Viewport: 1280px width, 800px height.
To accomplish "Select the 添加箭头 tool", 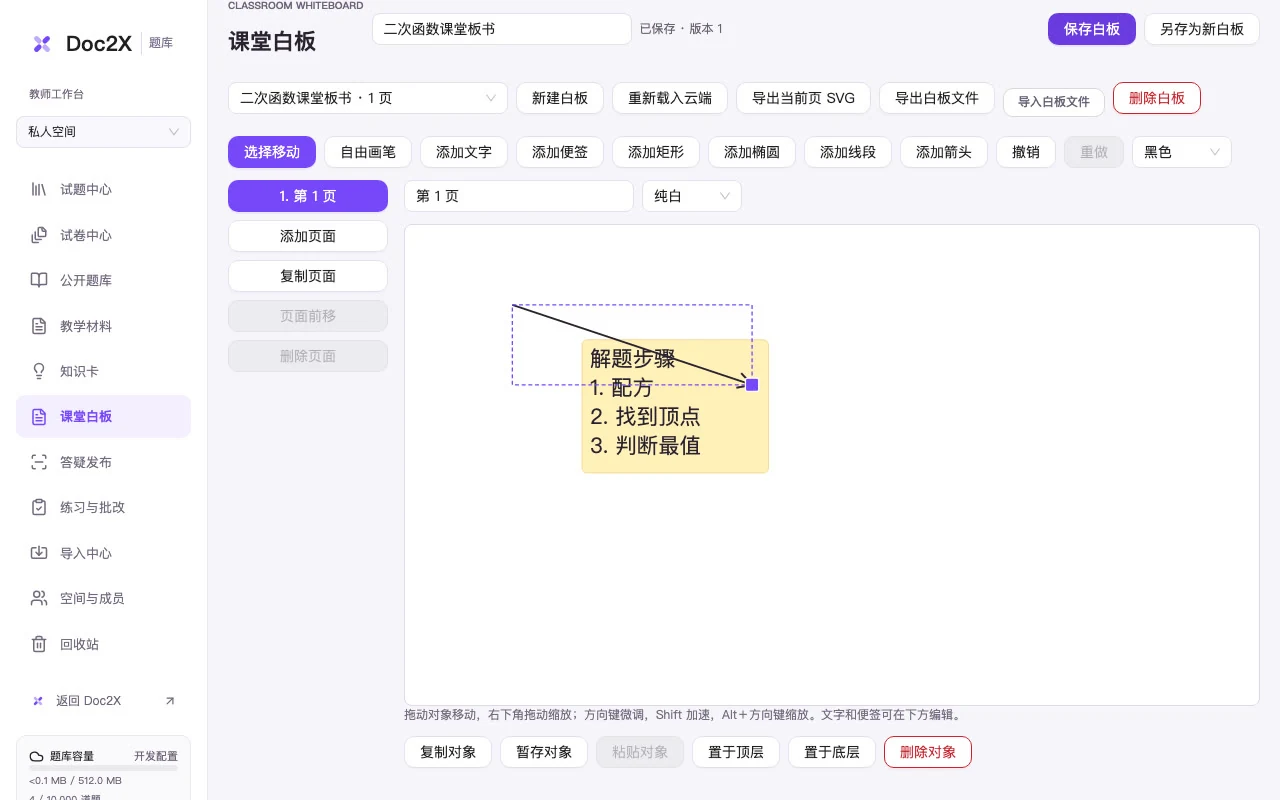I will click(x=944, y=152).
